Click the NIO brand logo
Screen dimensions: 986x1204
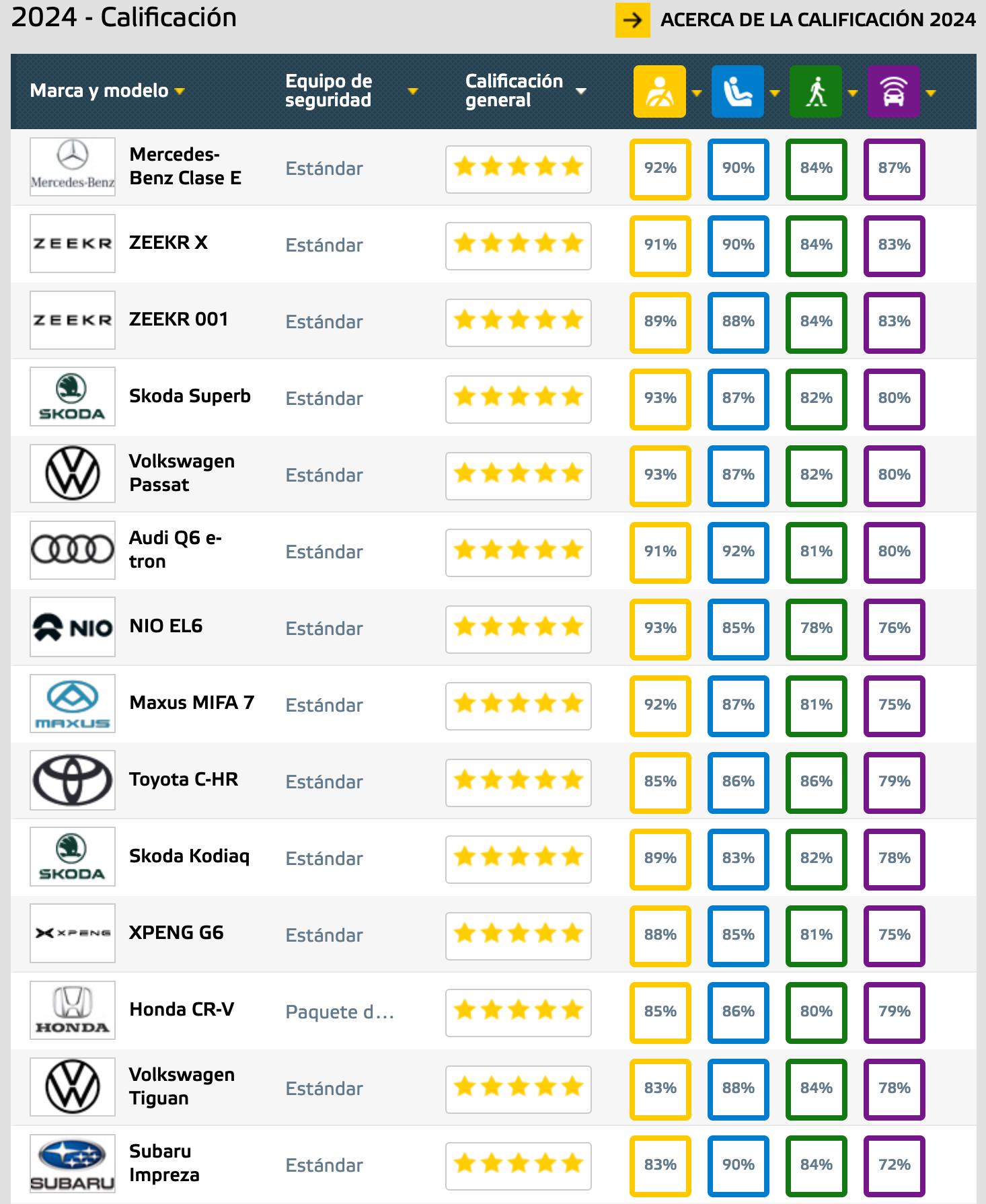pos(72,627)
